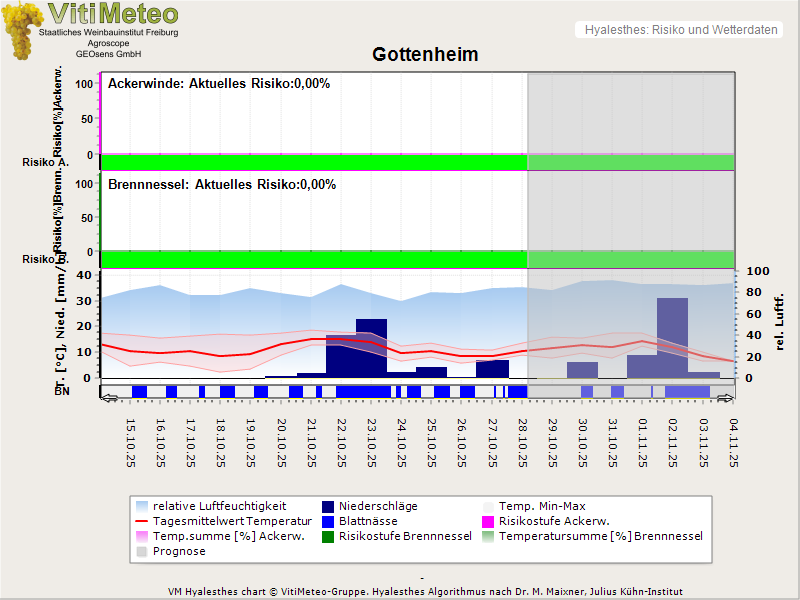Click the Hyalesthes: Risiko und Wetterdaten label
This screenshot has height=600, width=800.
tap(680, 30)
